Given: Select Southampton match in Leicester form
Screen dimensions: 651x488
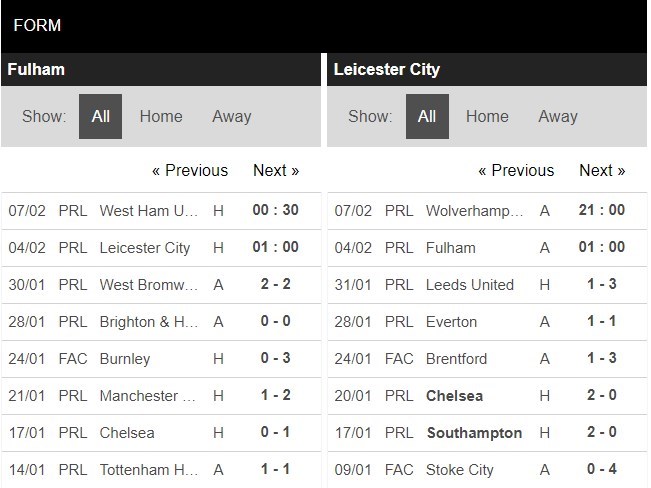Looking at the screenshot, I should (474, 433).
